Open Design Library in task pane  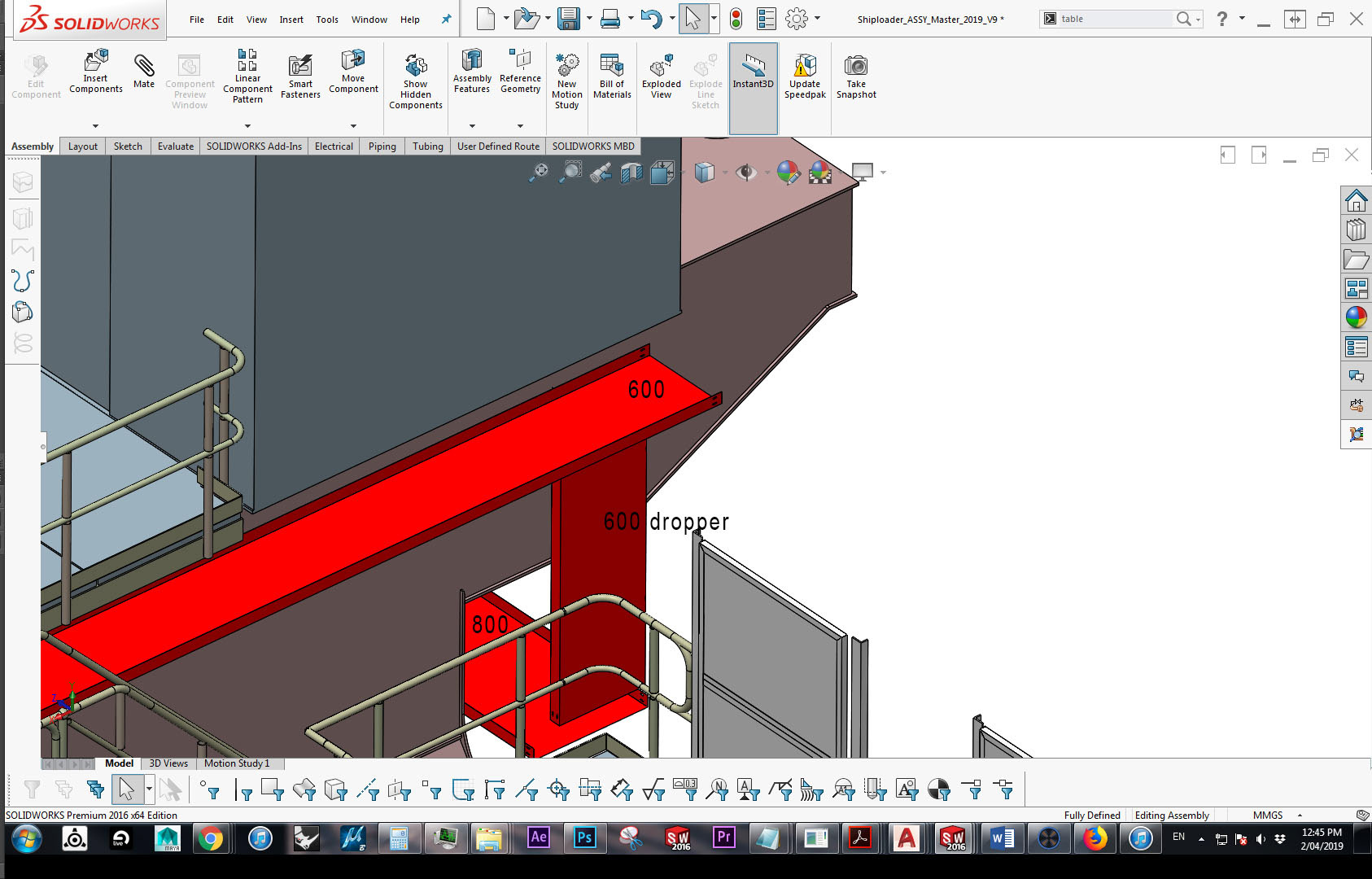(1356, 230)
